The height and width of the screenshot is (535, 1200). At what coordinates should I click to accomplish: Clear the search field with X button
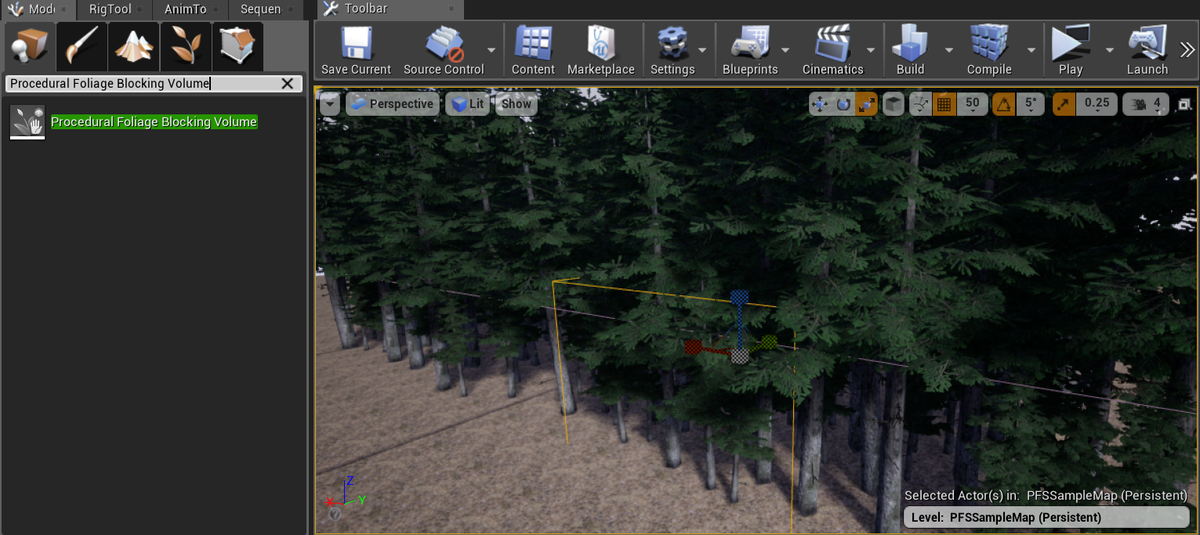[x=287, y=84]
